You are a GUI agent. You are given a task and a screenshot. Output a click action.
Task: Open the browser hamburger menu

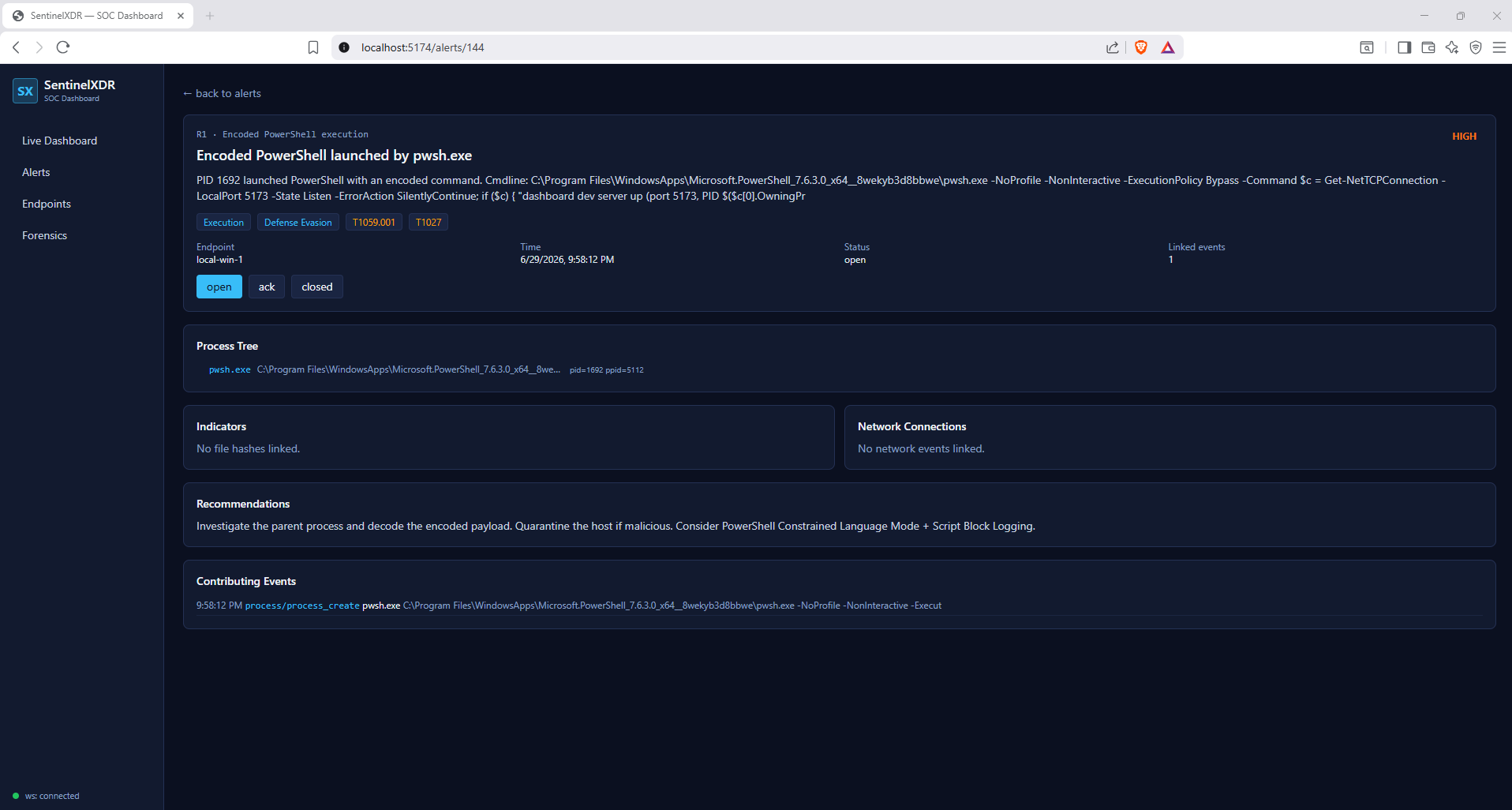tap(1499, 47)
